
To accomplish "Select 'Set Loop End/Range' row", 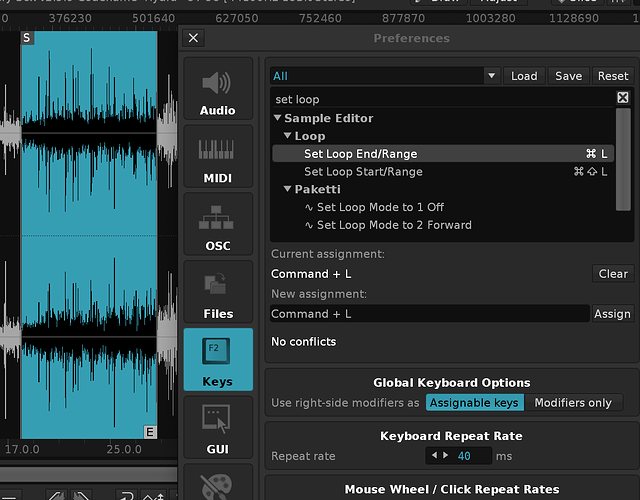I will tap(443, 153).
